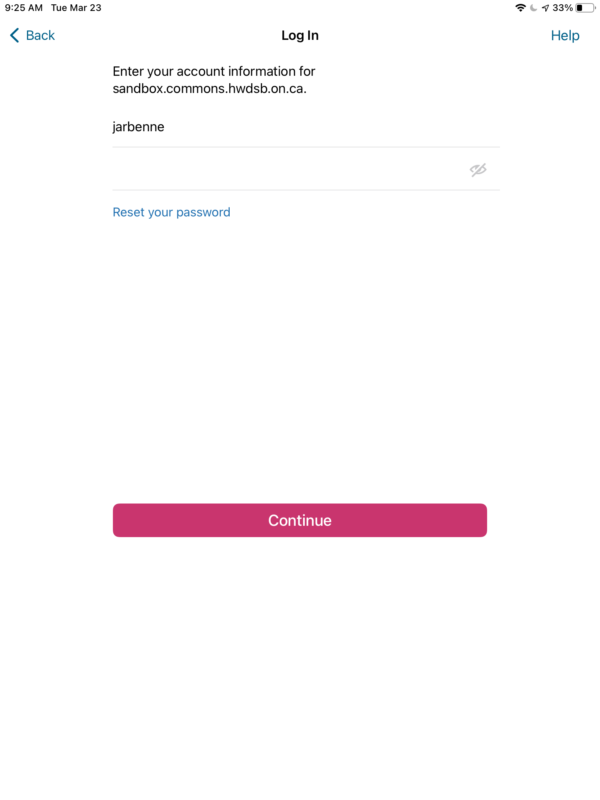
Task: Open the Help page
Action: [565, 36]
